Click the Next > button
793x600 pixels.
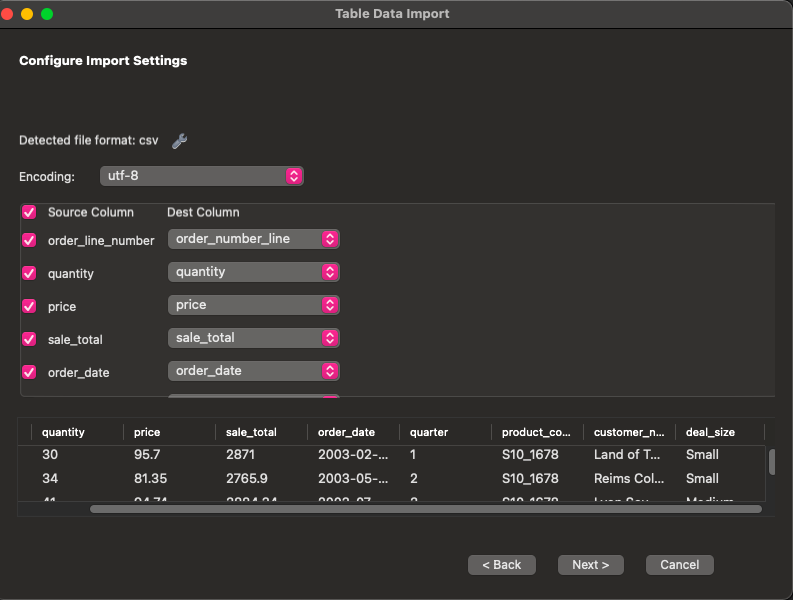click(590, 565)
